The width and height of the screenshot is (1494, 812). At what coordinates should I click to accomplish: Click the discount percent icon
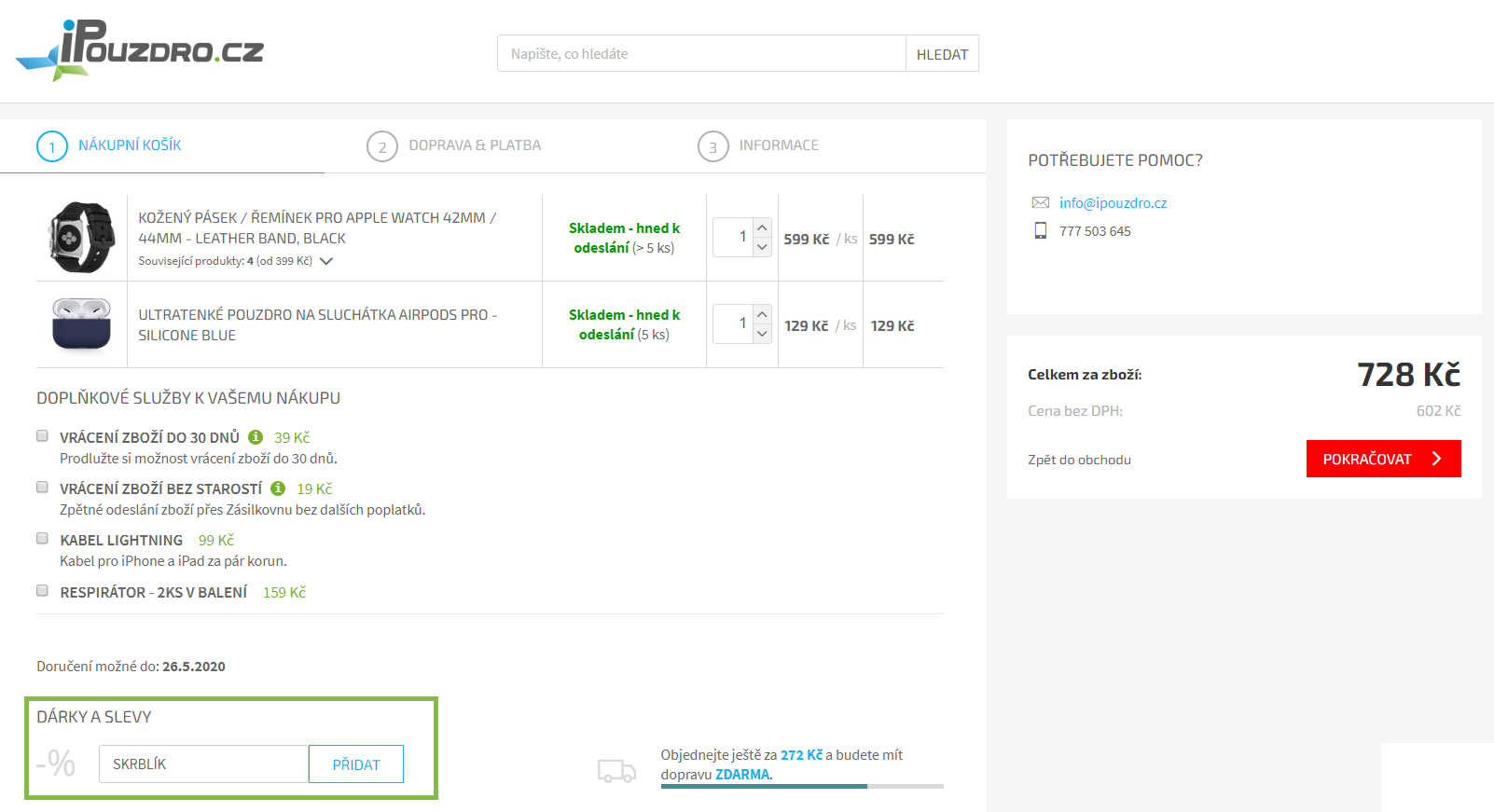[57, 764]
